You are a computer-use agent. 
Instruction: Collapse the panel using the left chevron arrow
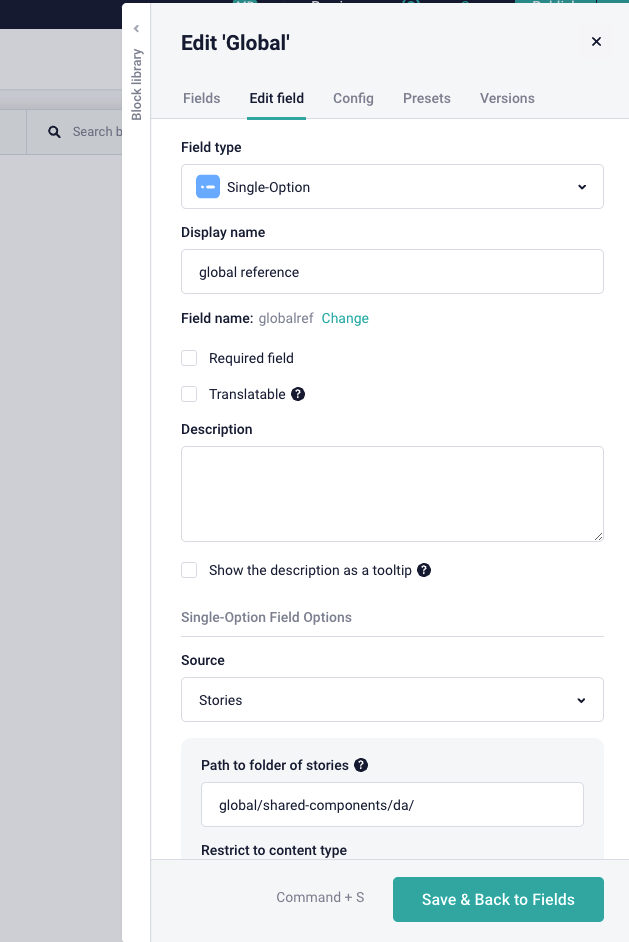pyautogui.click(x=136, y=28)
